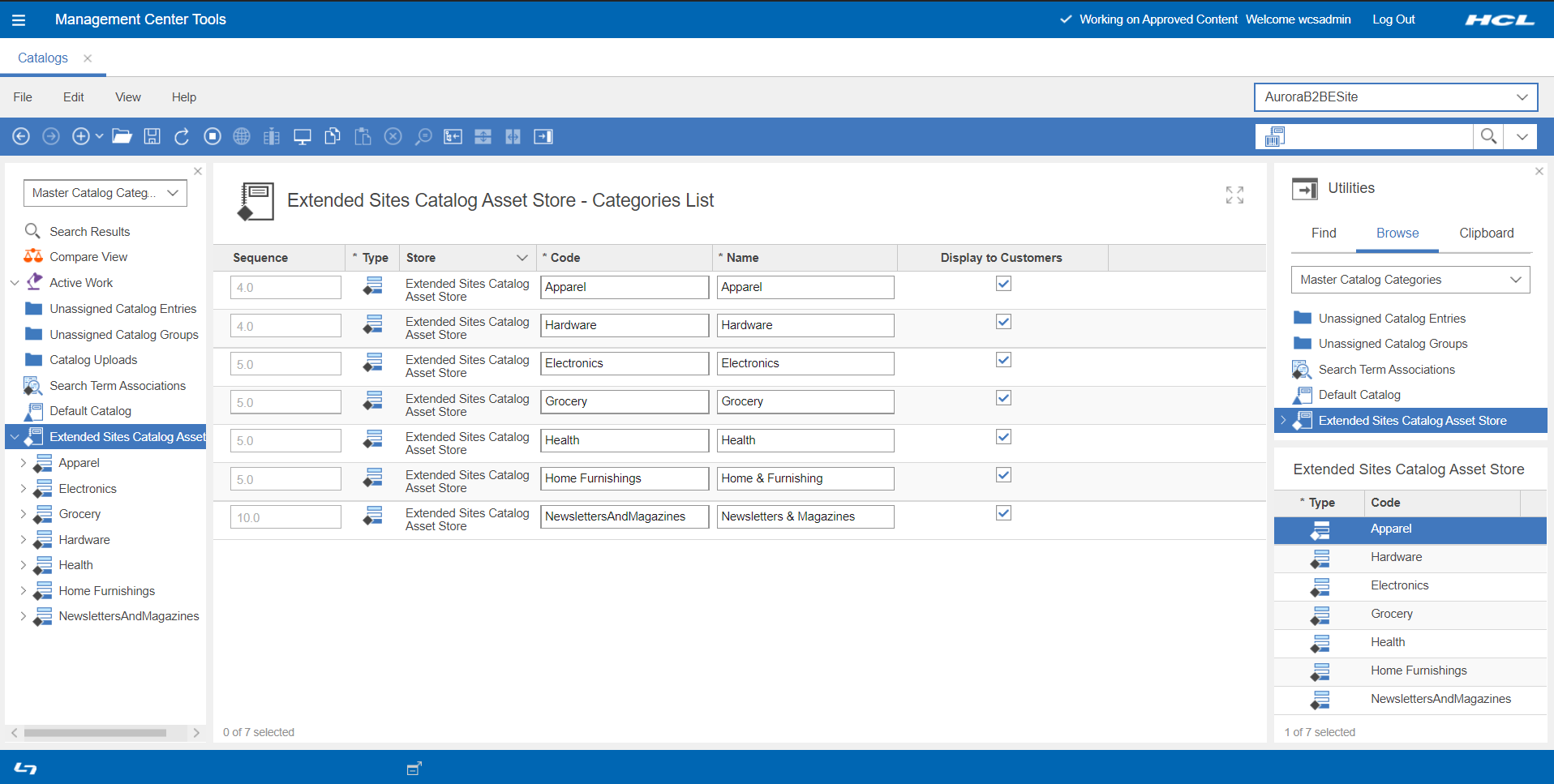Open the AuroraB2BESite store dropdown
Viewport: 1554px width, 784px height.
pos(1395,97)
